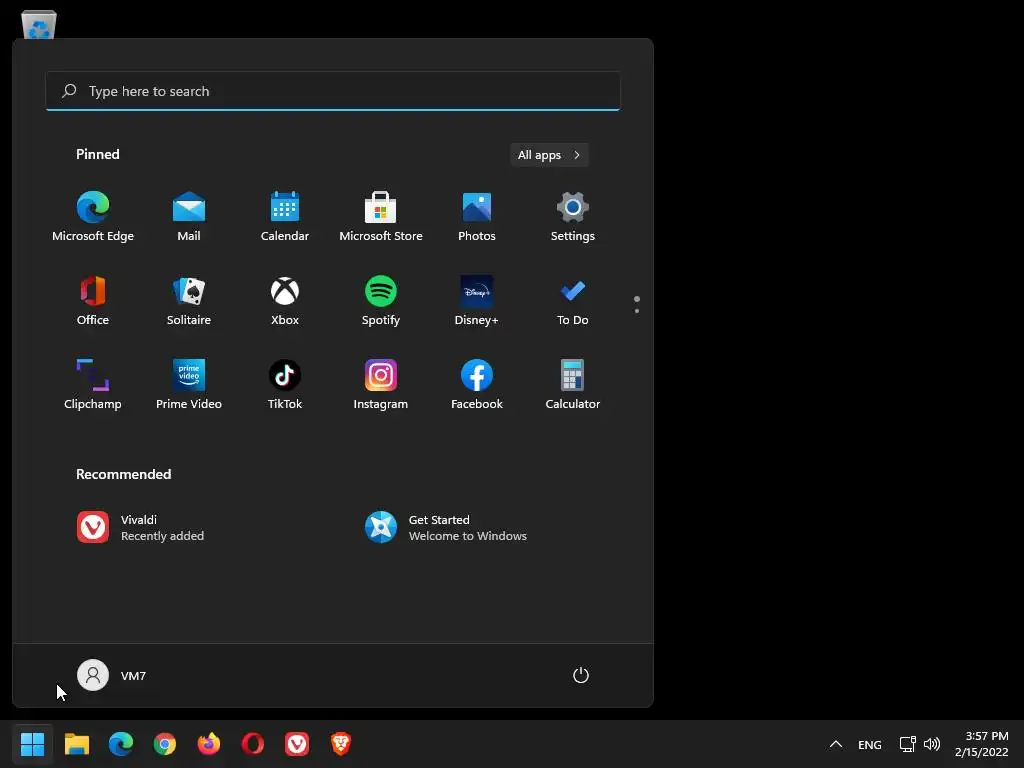Launch the Photos app
This screenshot has width=1024, height=768.
click(477, 217)
